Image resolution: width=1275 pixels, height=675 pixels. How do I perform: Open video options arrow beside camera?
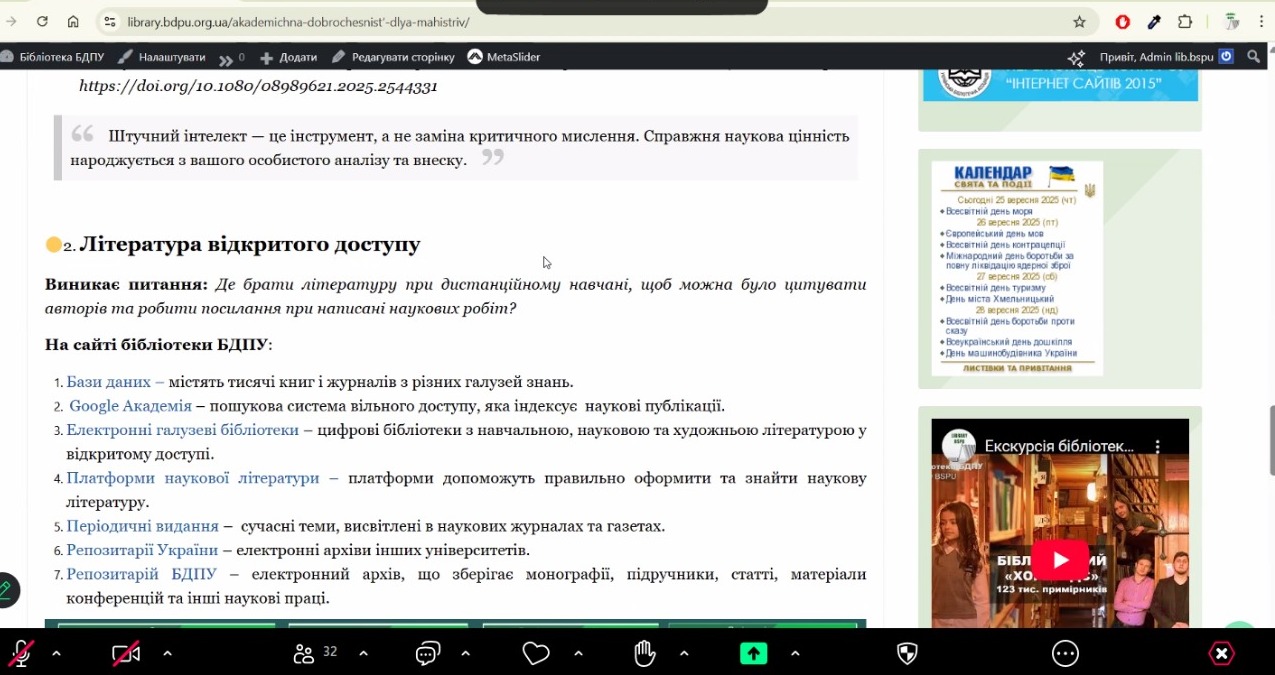tap(167, 653)
